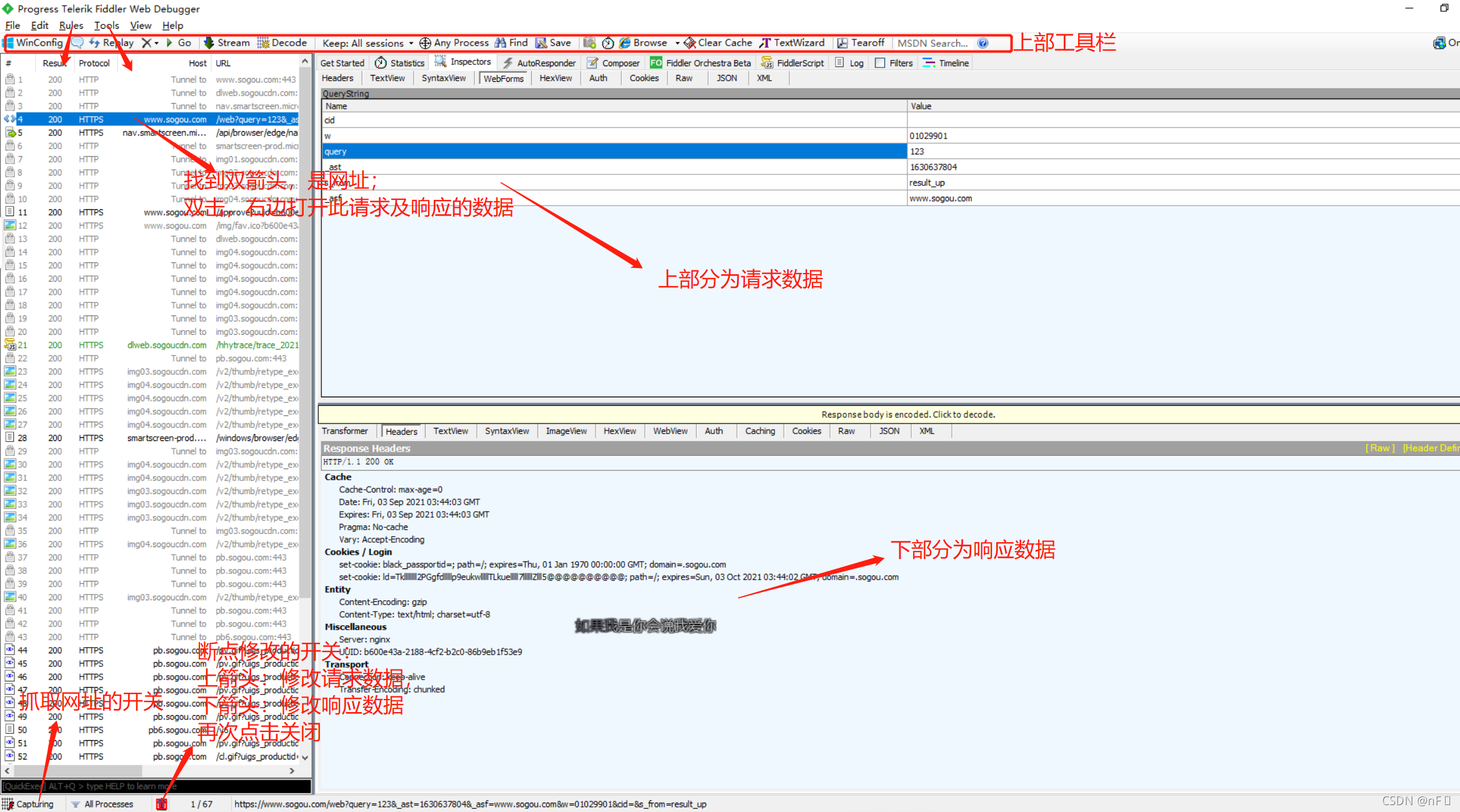Click the Remove sessions X icon
Viewport: 1460px width, 812px height.
click(x=146, y=42)
